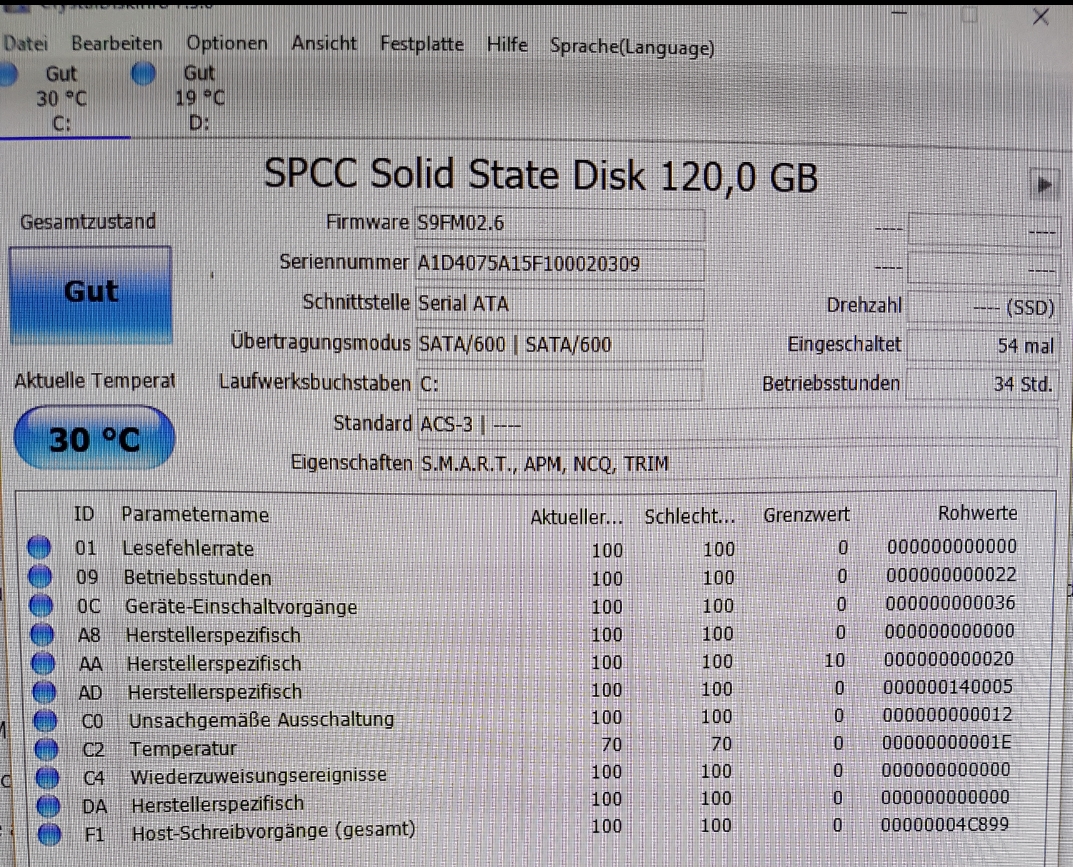Click the Seriennummer field value
The height and width of the screenshot is (867, 1073).
(560, 264)
